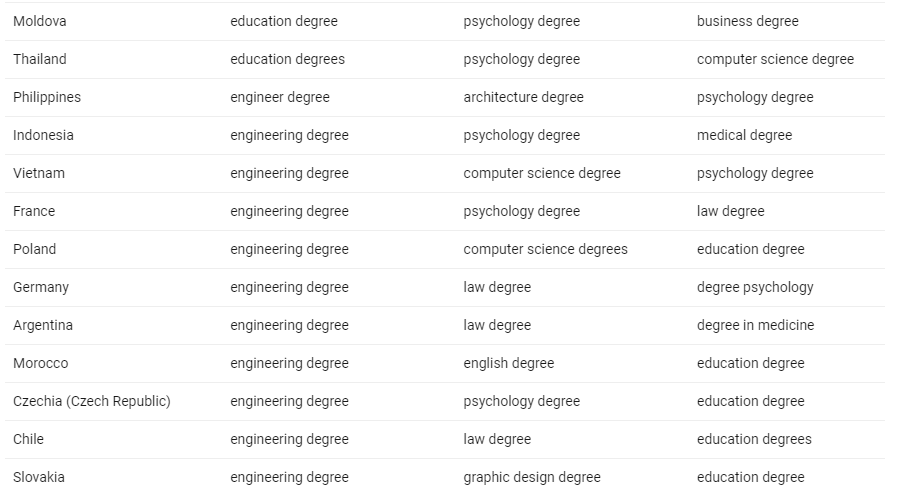
Task: Select the Thailand row label
Action: coord(40,59)
